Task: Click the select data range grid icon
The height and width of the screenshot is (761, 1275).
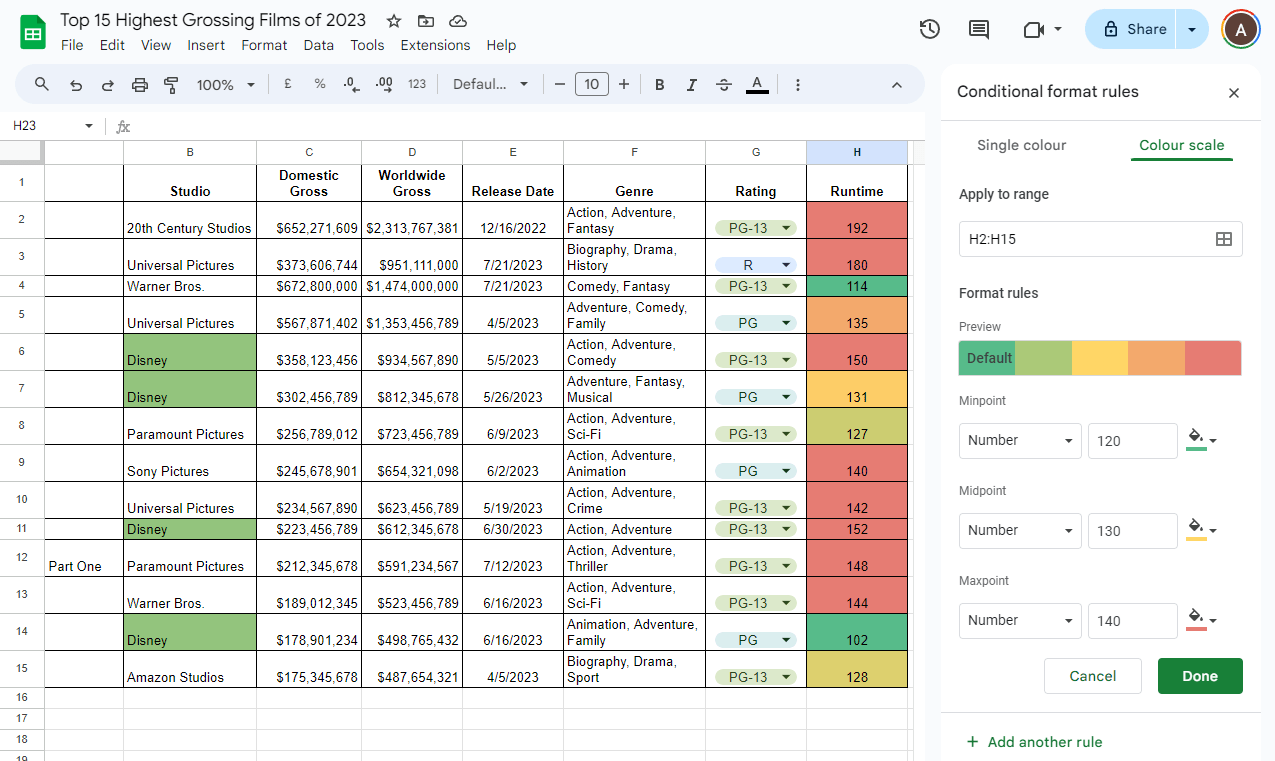Action: (x=1223, y=239)
